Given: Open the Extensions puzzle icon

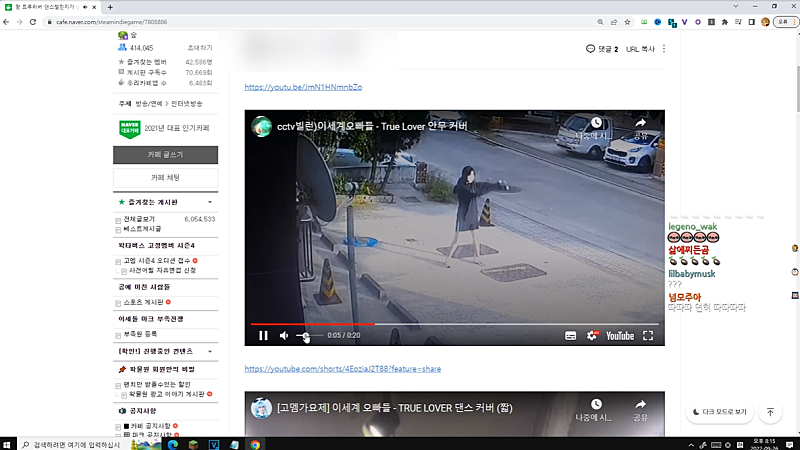Looking at the screenshot, I should [x=724, y=22].
